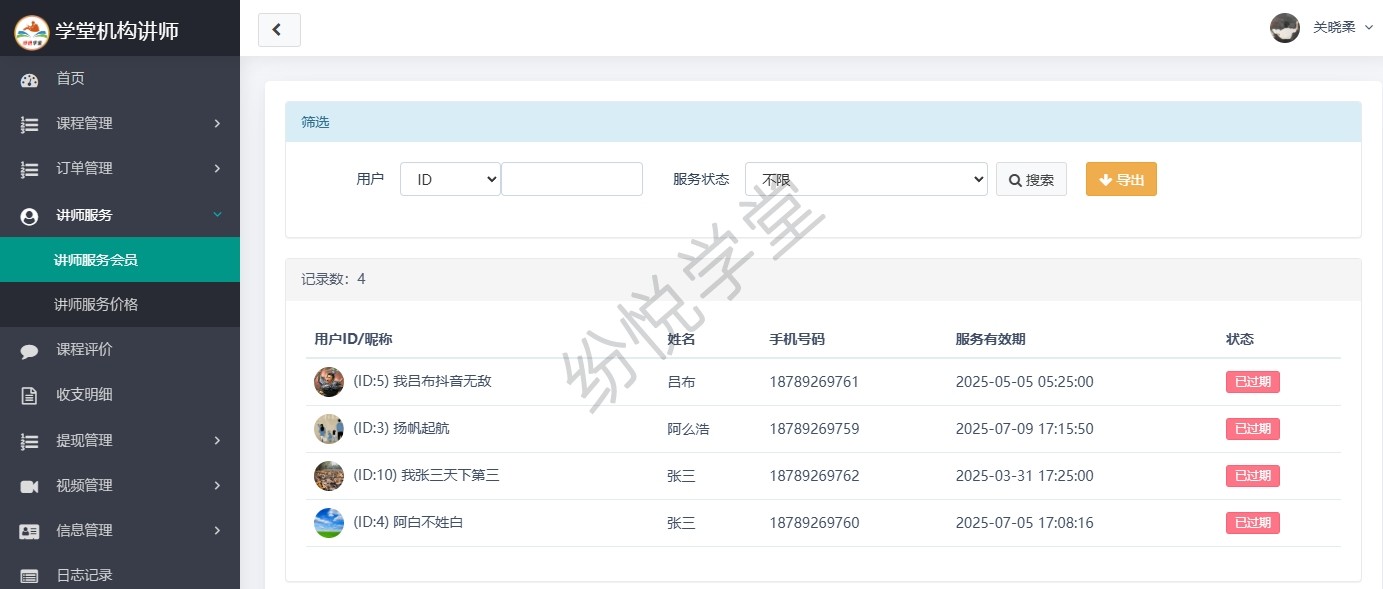Click the 信息管理 ID card icon
Screen dimensions: 1383x589
coord(29,531)
